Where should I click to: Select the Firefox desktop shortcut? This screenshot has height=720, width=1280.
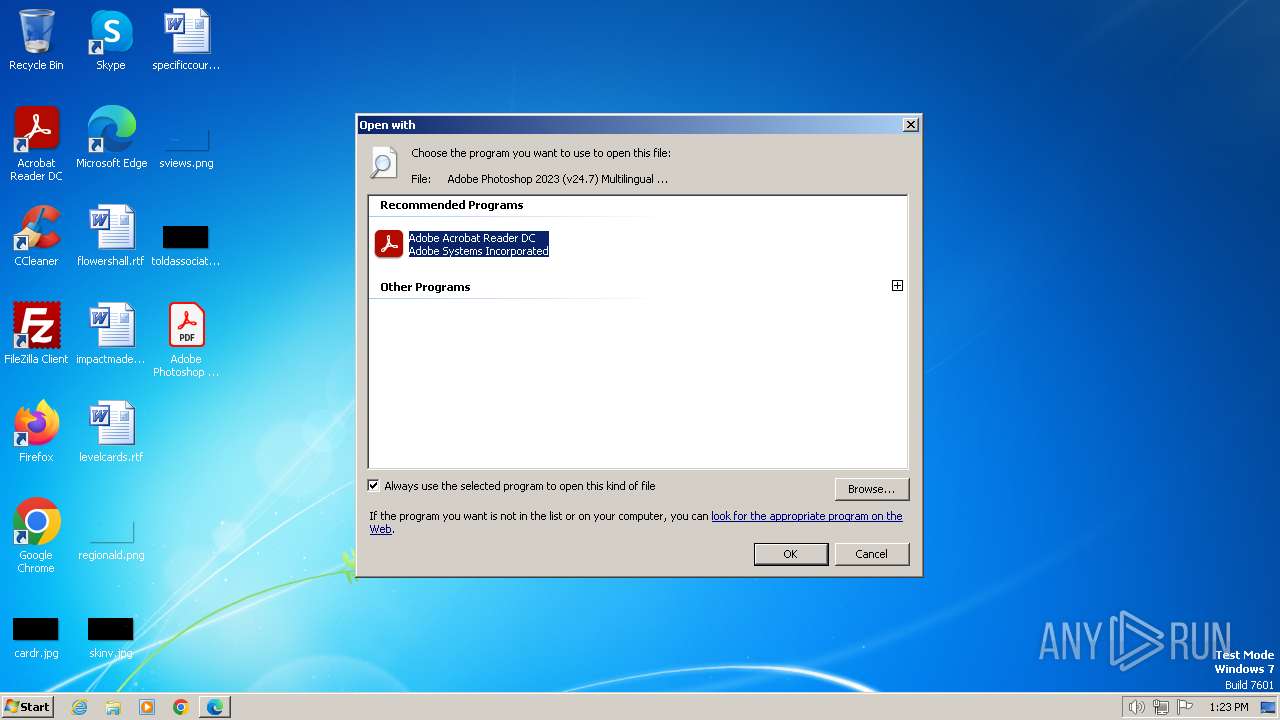coord(36,432)
